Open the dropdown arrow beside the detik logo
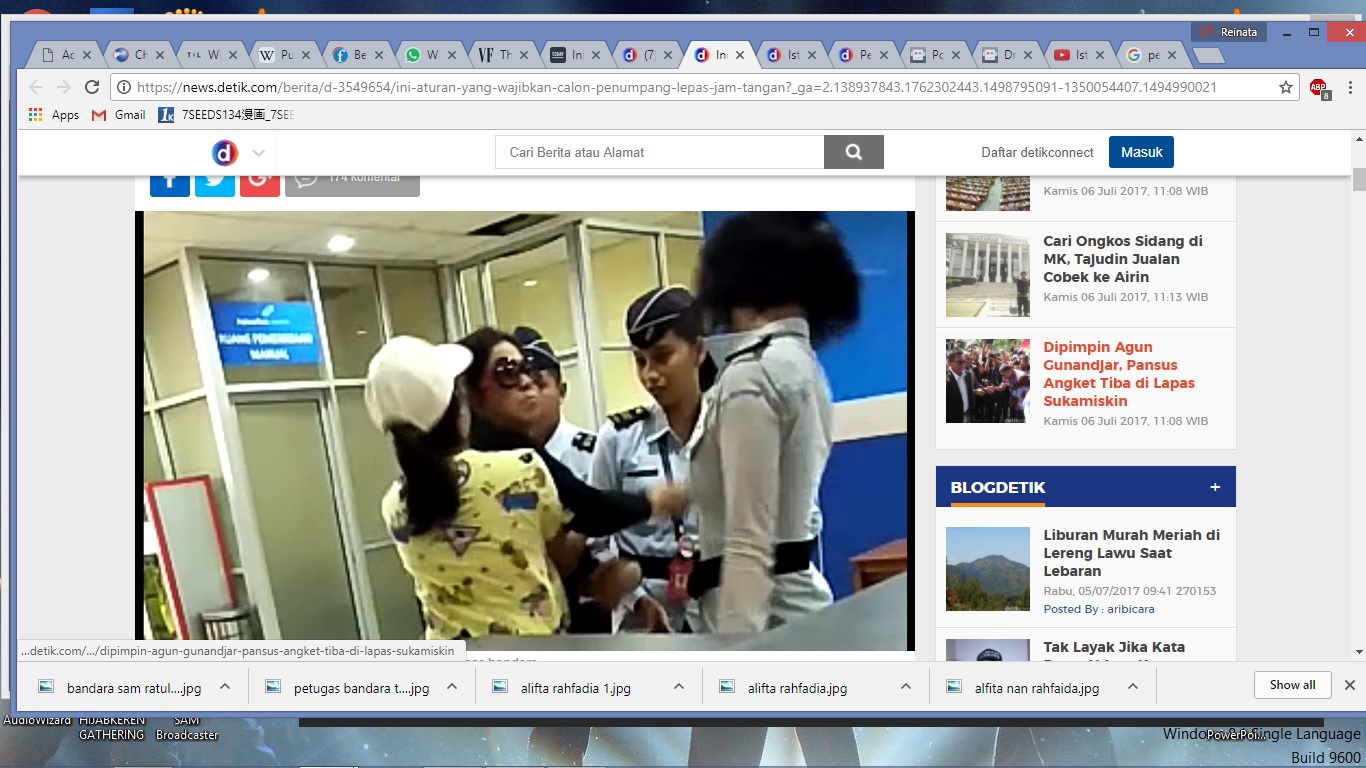Viewport: 1366px width, 768px height. (x=258, y=153)
